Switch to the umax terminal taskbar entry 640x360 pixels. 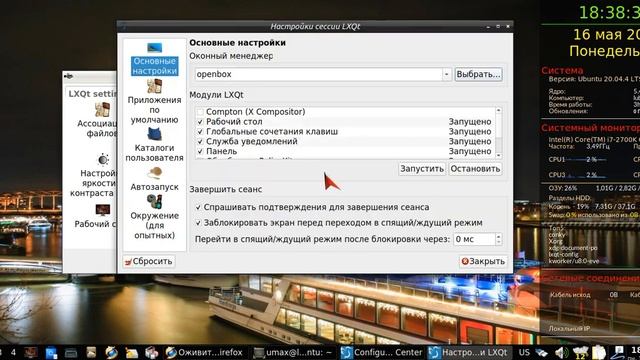coord(293,352)
